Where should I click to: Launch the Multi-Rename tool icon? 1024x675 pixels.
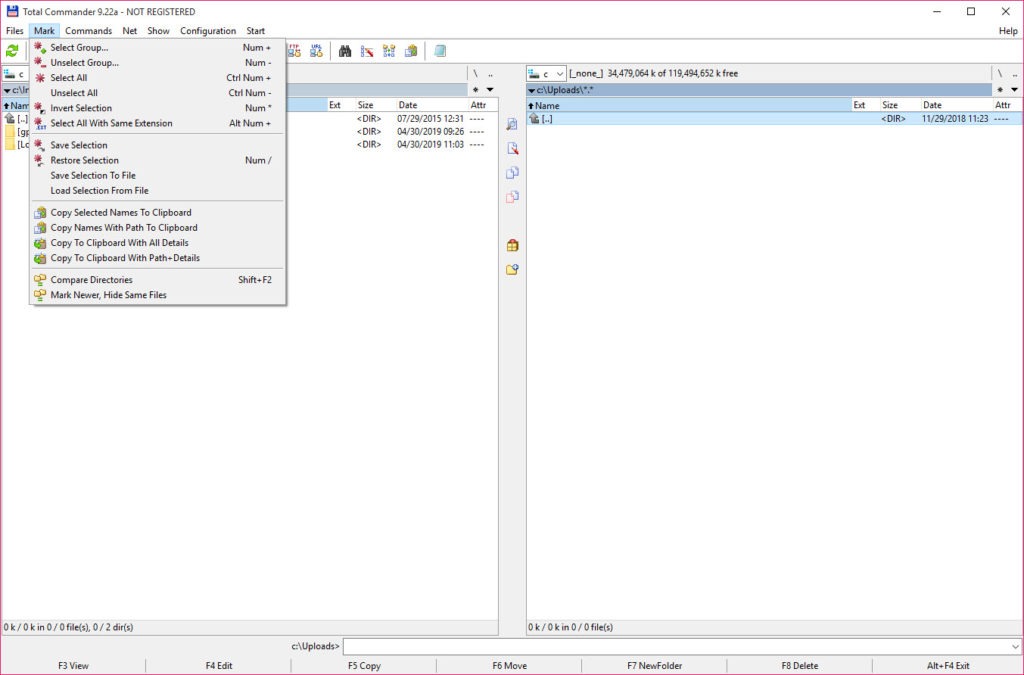pos(367,51)
